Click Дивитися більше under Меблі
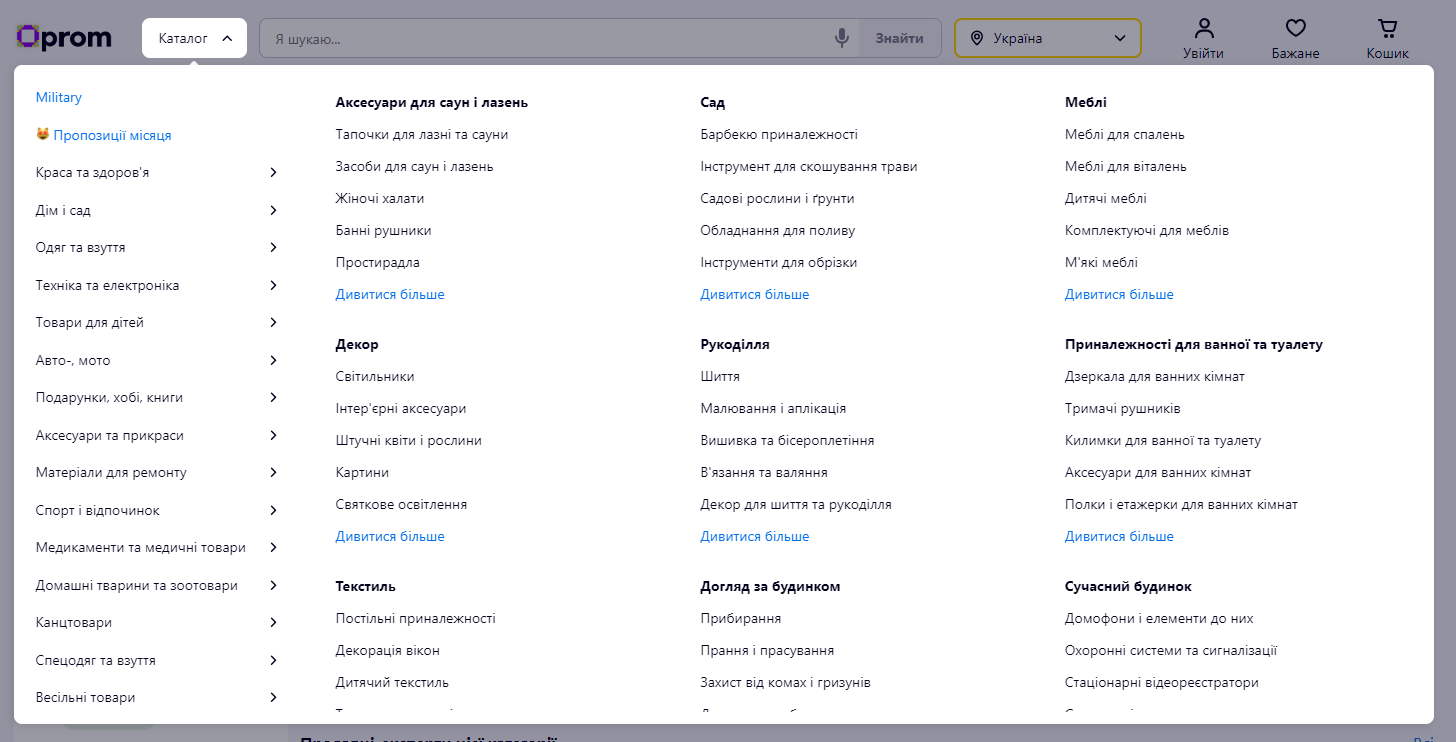 1119,294
